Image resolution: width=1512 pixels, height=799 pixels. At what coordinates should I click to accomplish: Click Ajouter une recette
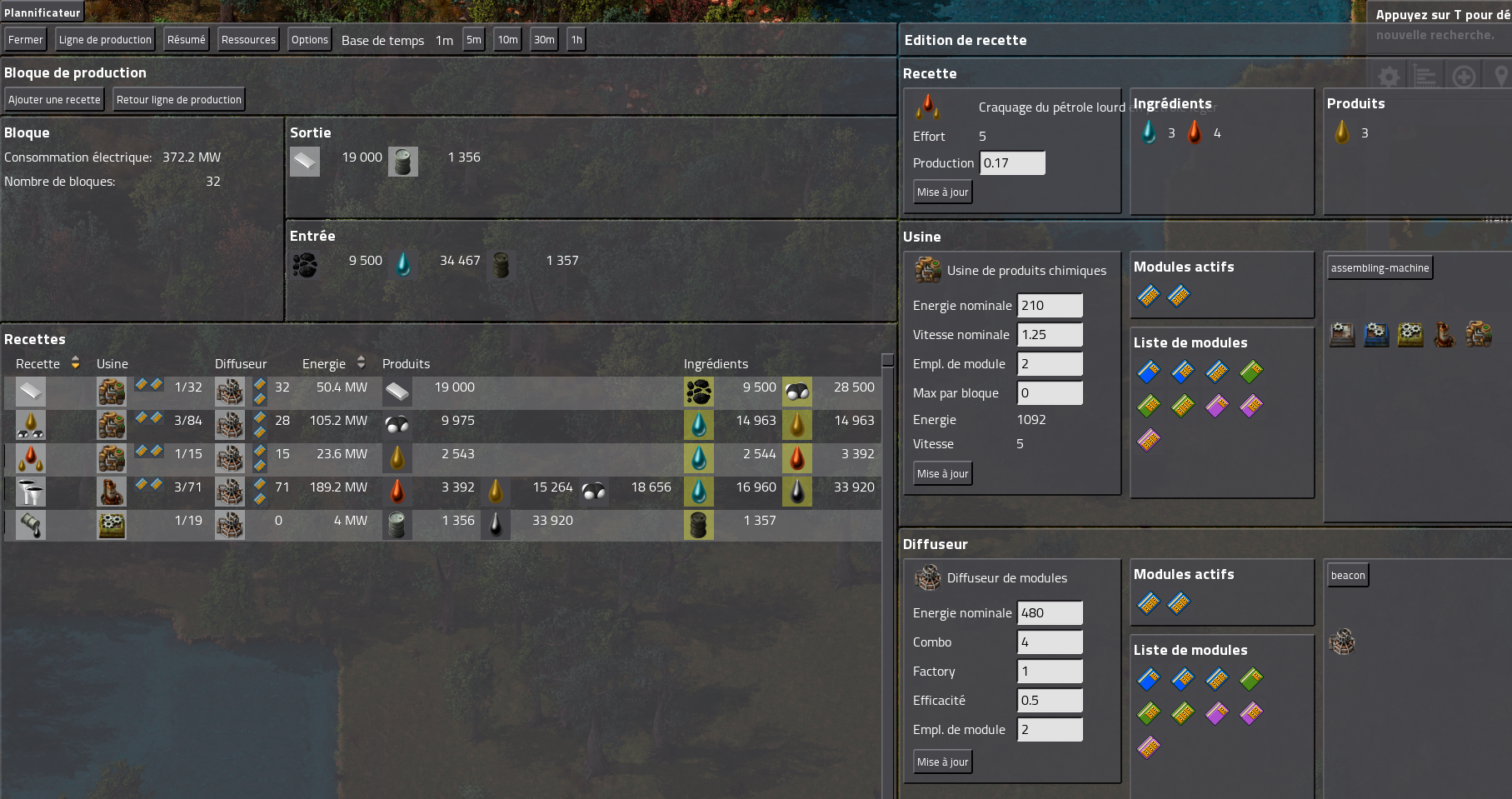pos(54,100)
